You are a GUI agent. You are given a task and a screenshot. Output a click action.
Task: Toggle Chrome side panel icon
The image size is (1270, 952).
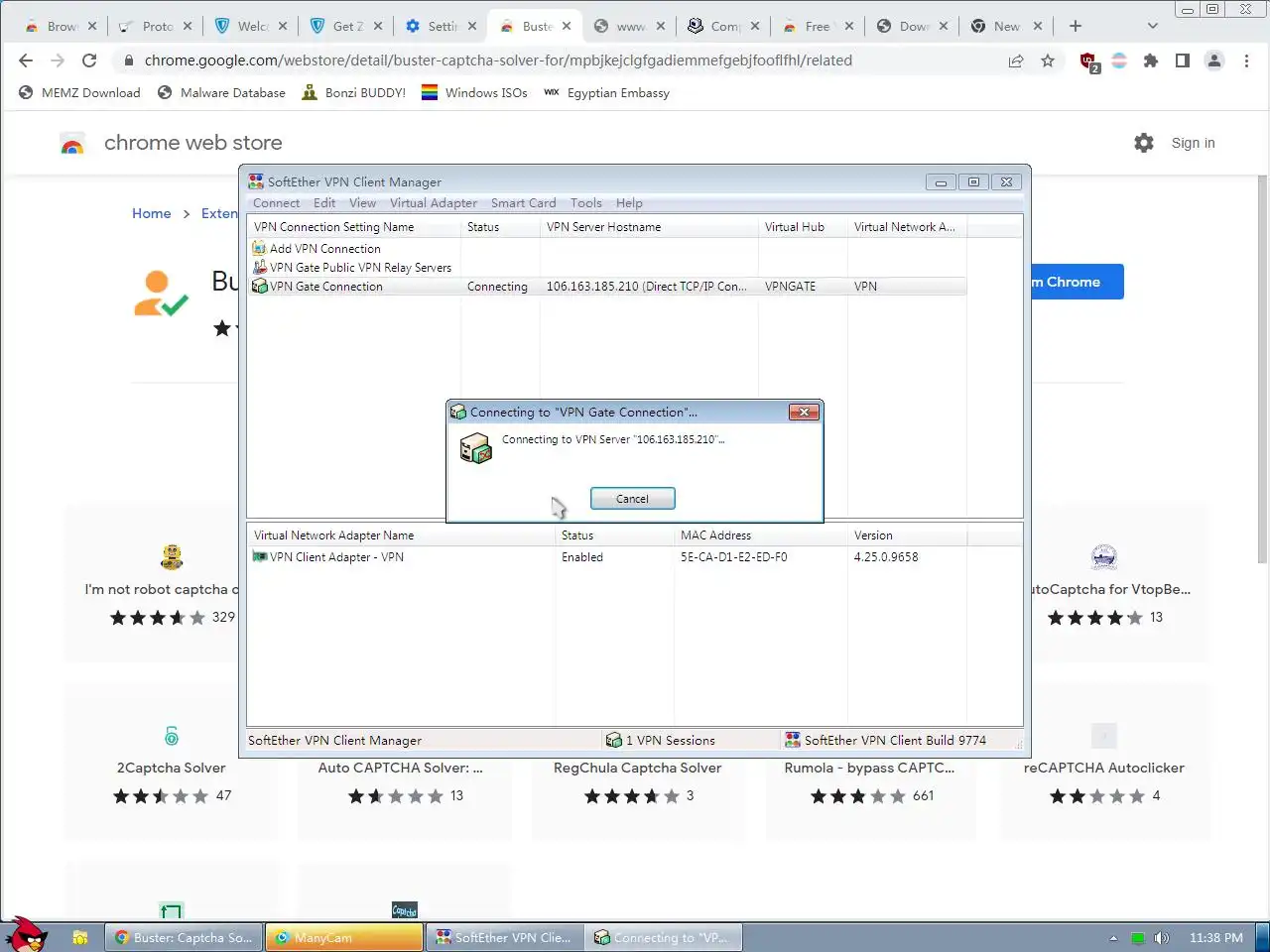pyautogui.click(x=1183, y=60)
